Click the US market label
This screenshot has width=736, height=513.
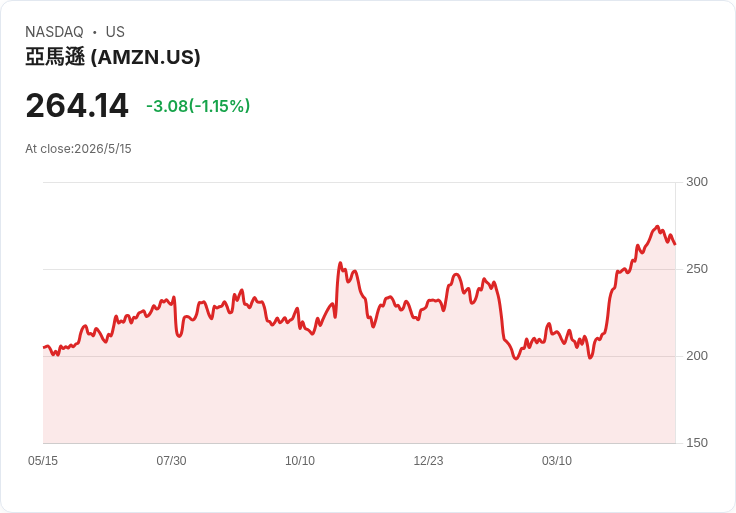(x=115, y=32)
